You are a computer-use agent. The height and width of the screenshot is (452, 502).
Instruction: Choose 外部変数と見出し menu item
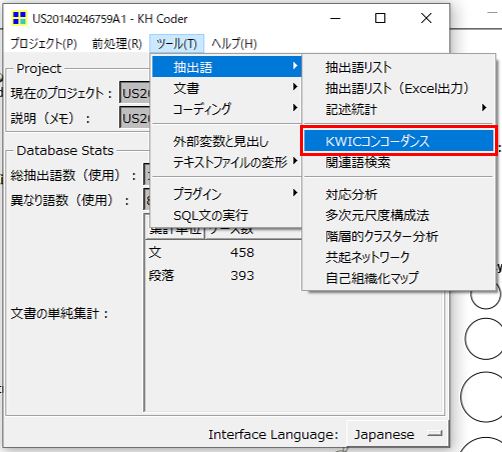point(227,141)
